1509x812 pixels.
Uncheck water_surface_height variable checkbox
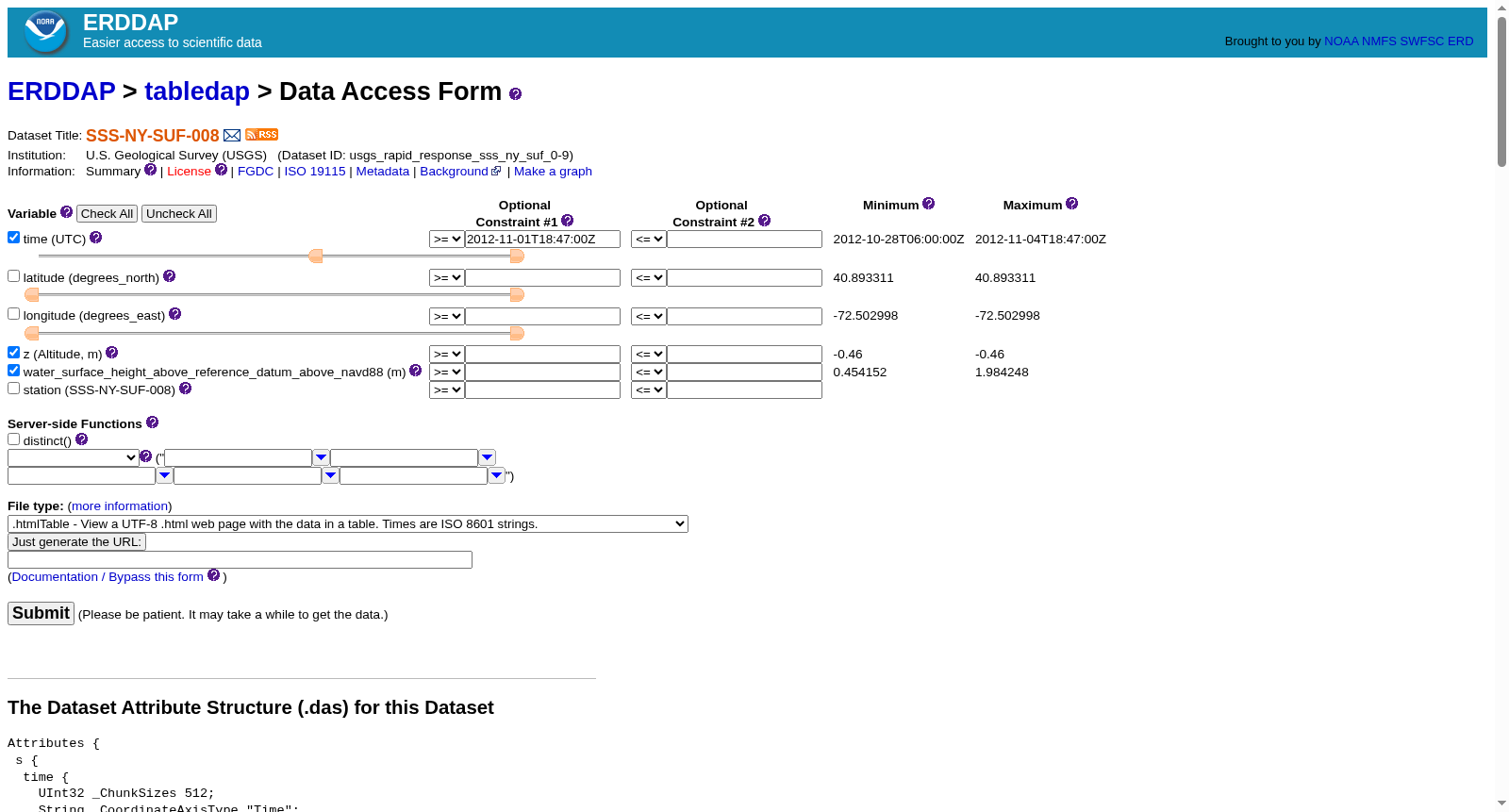click(13, 371)
